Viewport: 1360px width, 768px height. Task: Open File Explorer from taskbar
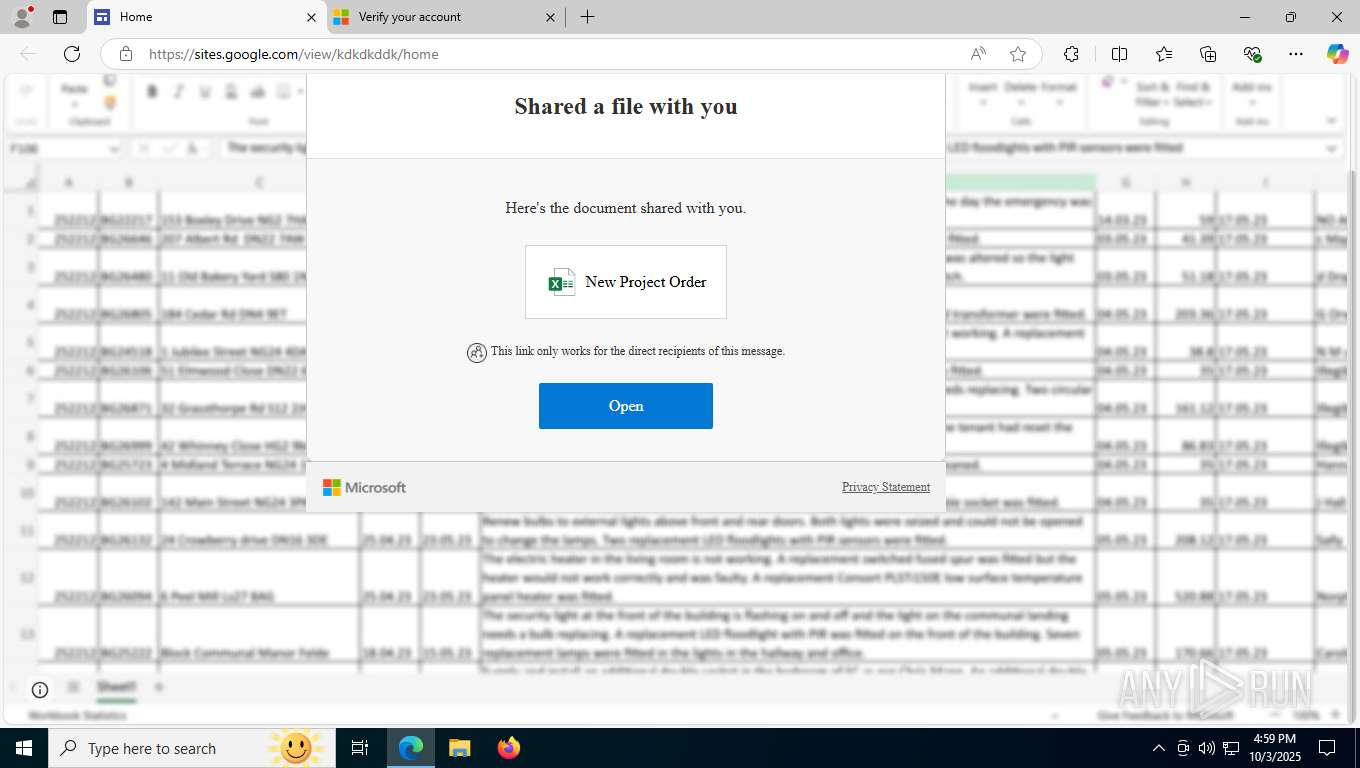(x=459, y=748)
